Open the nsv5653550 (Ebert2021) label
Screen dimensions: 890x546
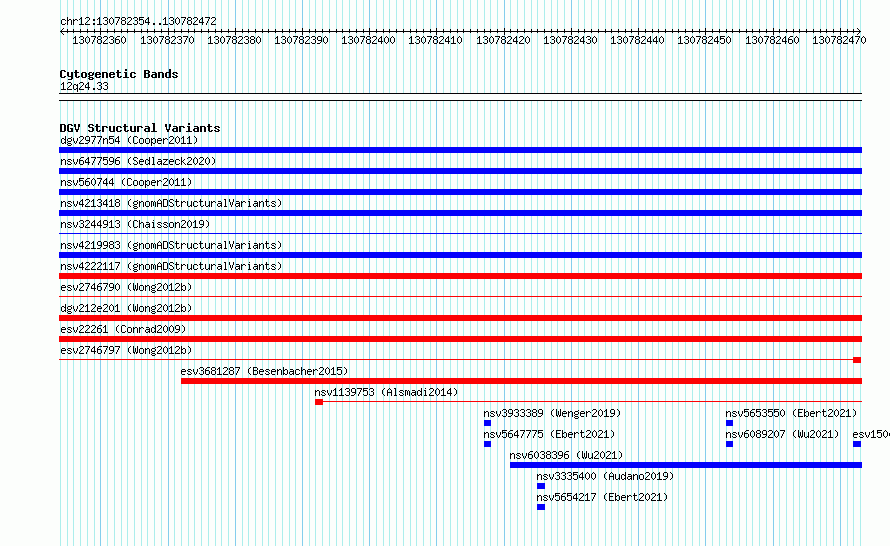[x=791, y=413]
